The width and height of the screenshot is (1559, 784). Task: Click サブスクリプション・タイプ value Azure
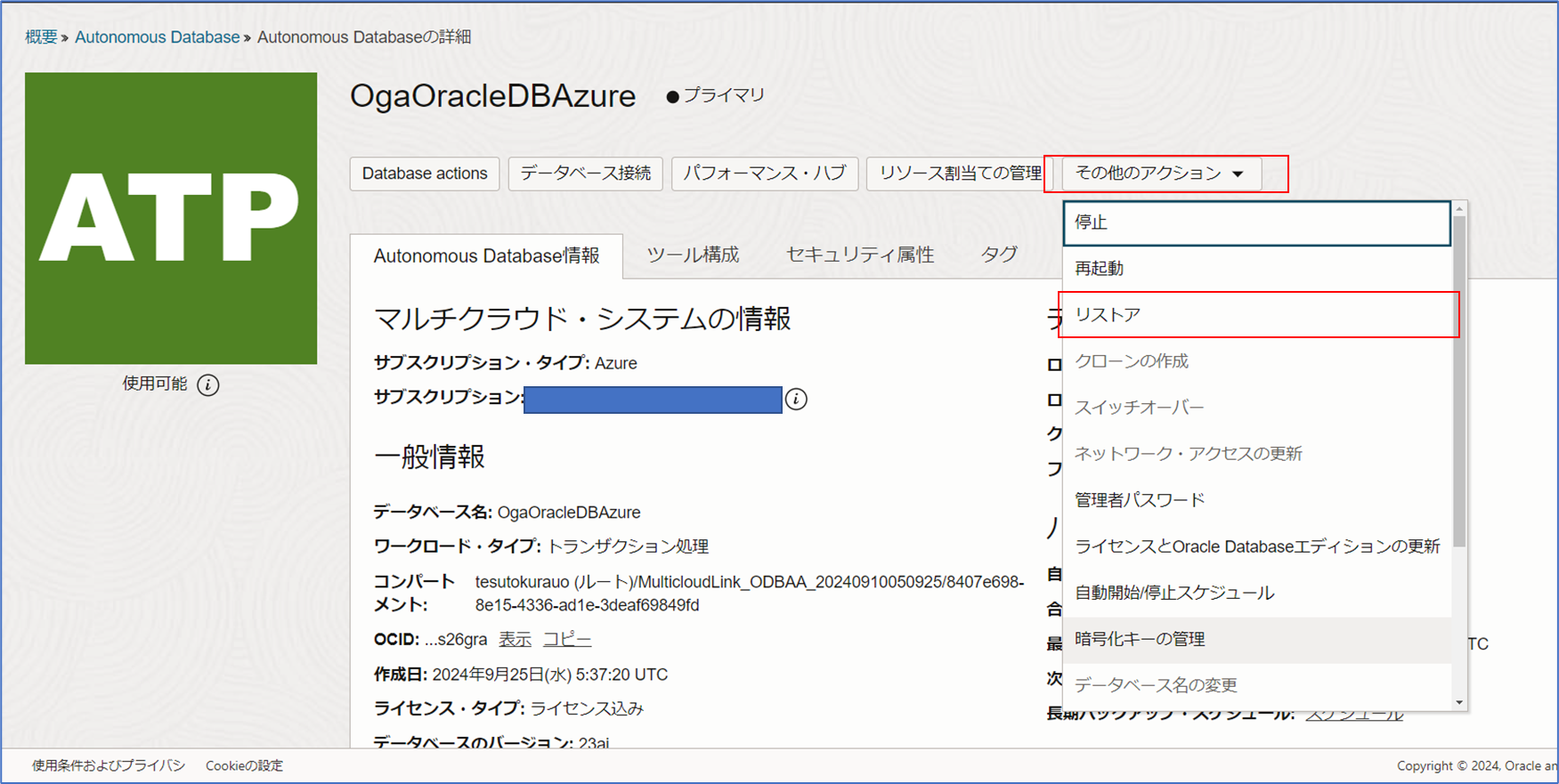click(616, 363)
